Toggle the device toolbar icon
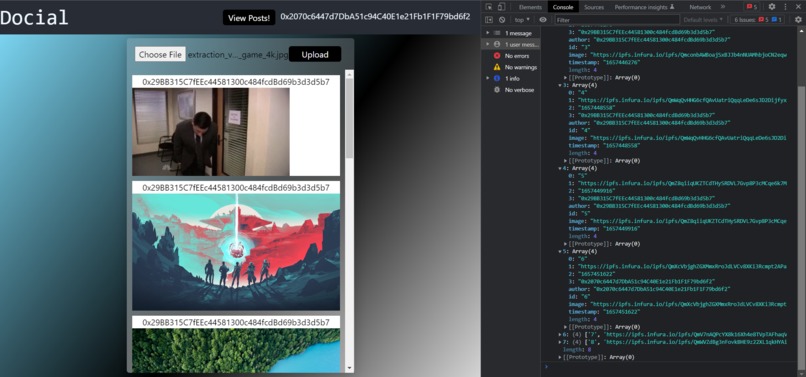Image resolution: width=806 pixels, height=377 pixels. pyautogui.click(x=501, y=7)
